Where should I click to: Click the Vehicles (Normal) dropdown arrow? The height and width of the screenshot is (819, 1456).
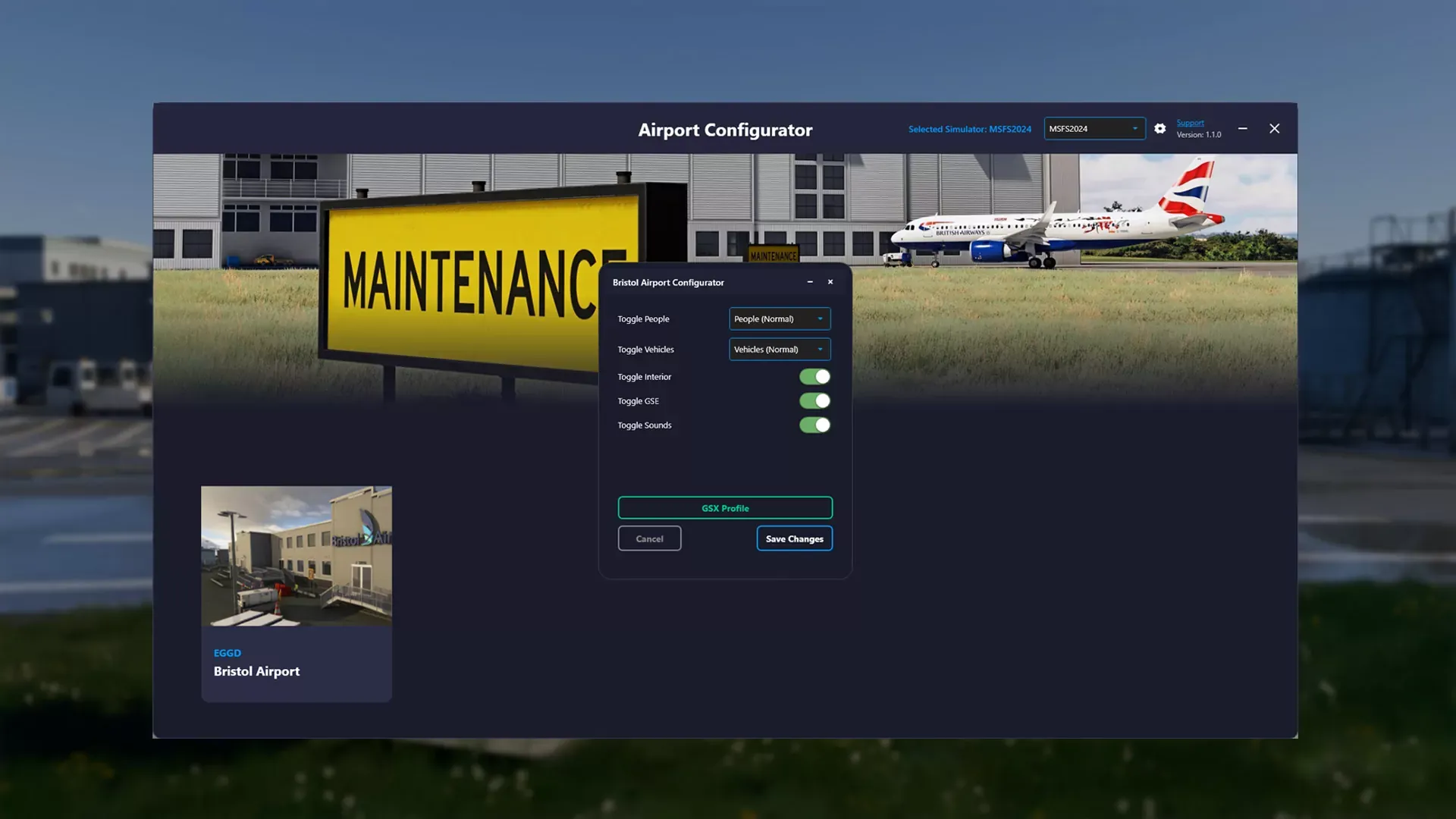820,350
